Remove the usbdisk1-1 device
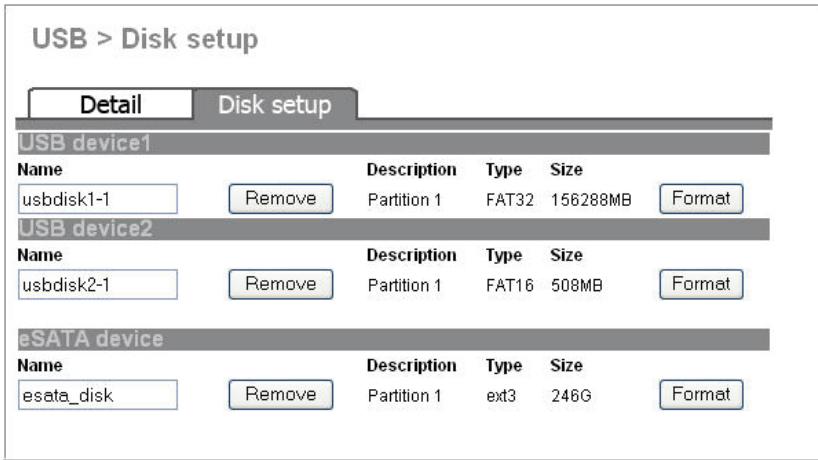This screenshot has width=818, height=460. (x=281, y=199)
